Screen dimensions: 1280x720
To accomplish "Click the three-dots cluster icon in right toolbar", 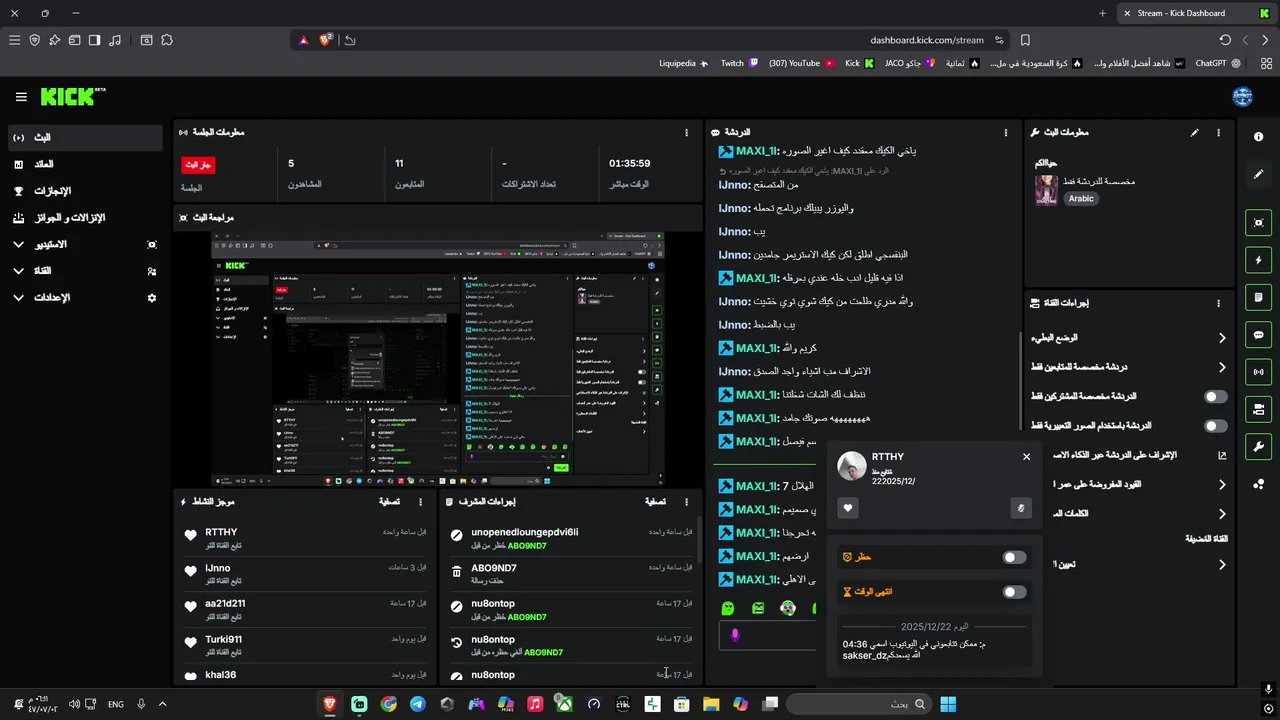I will [x=1259, y=484].
